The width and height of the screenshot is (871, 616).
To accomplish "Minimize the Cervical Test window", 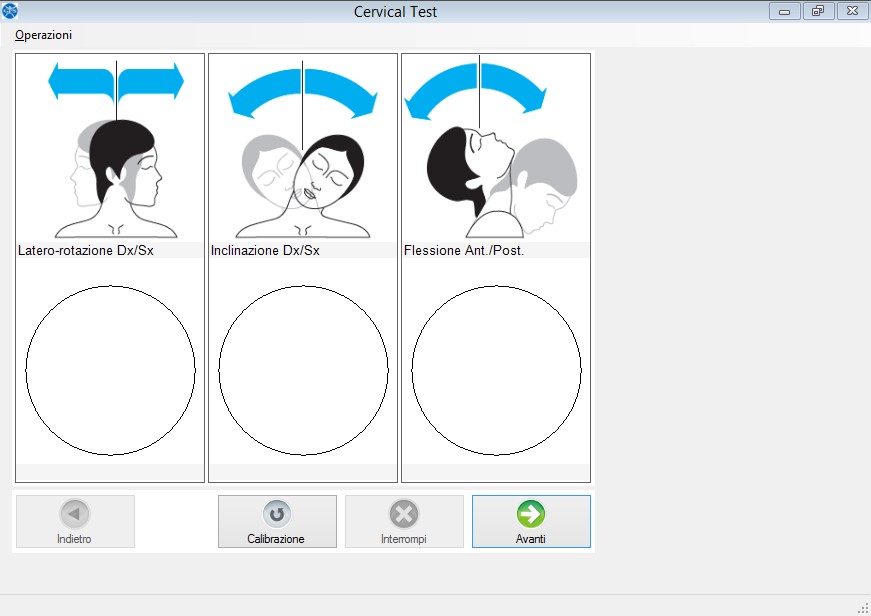I will (784, 11).
